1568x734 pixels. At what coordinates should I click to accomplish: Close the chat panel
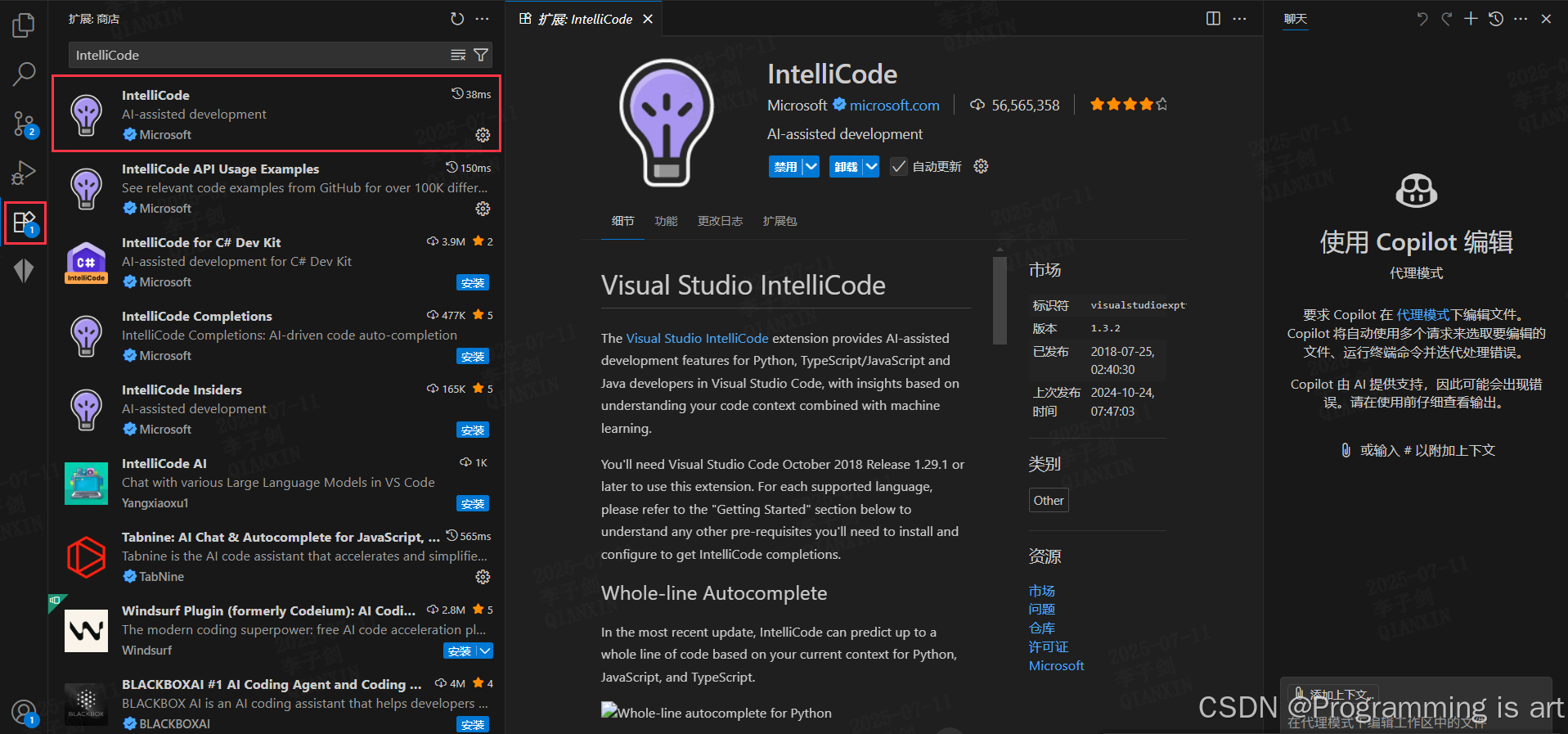pos(1546,19)
